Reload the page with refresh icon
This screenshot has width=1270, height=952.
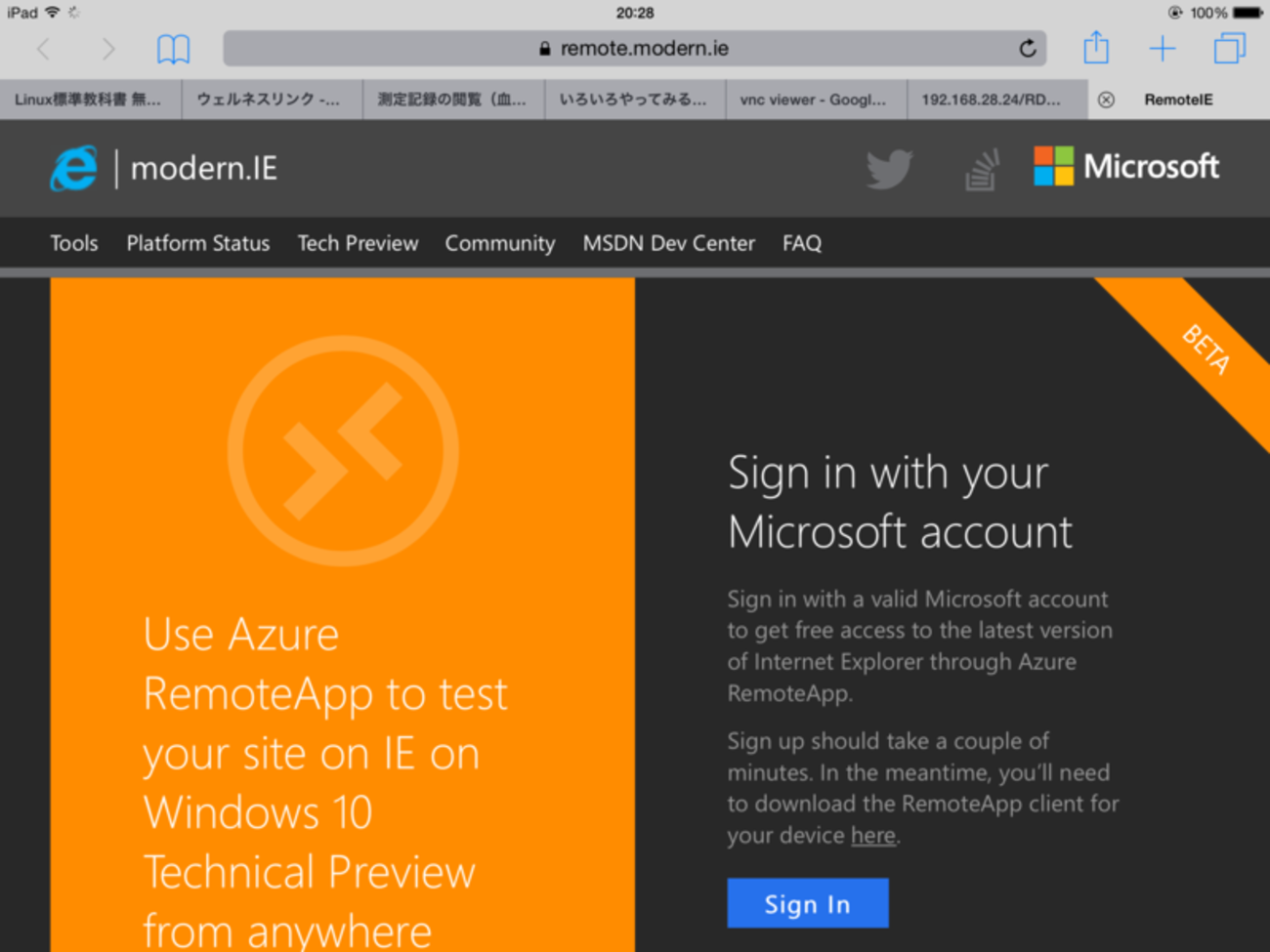pyautogui.click(x=1028, y=49)
